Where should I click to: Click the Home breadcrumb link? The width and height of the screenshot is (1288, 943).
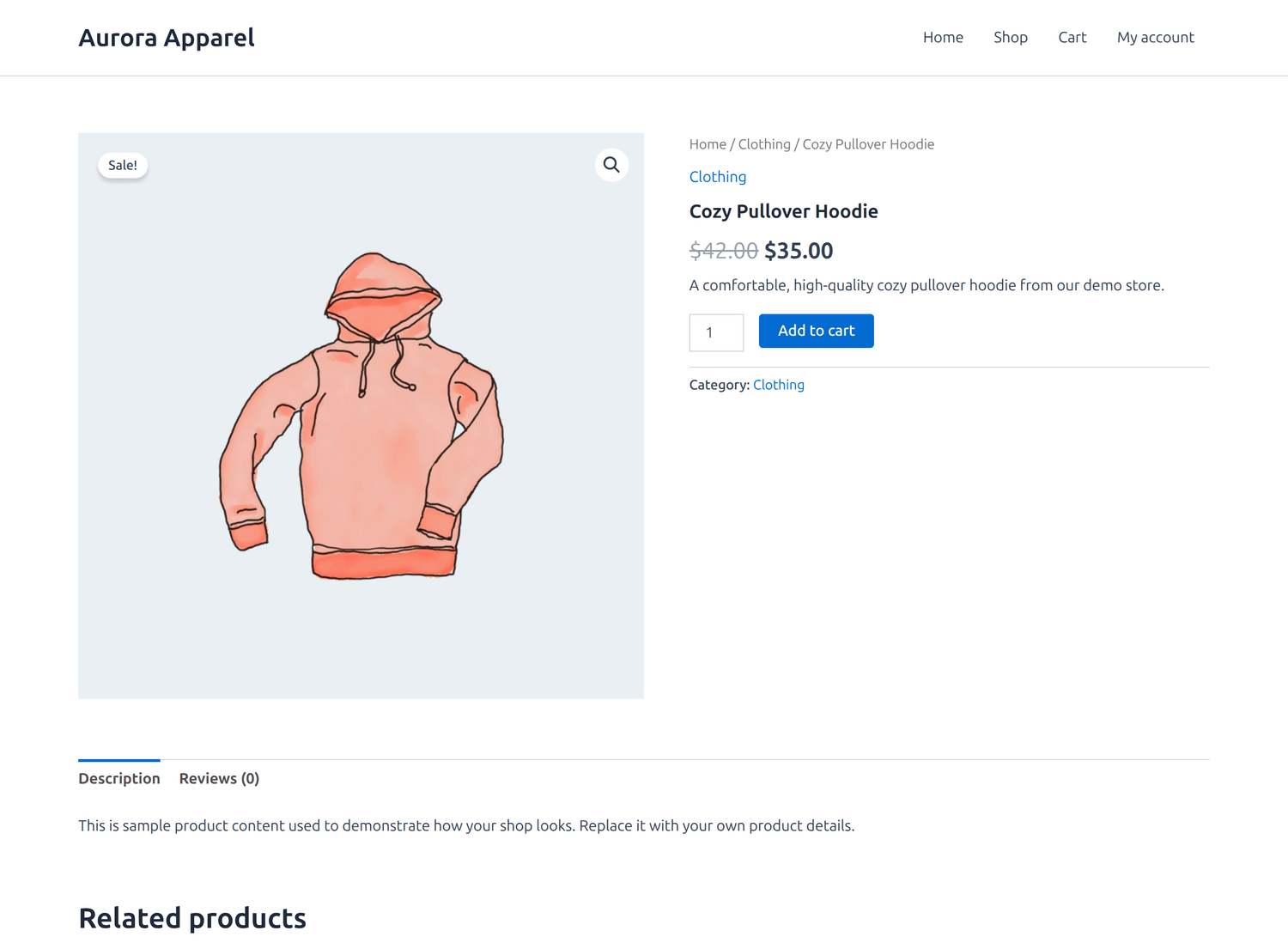point(708,144)
